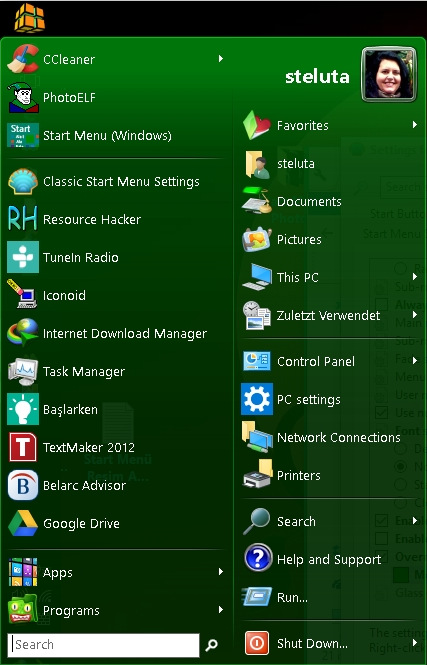Click the Favorites heart folder icon
Image resolution: width=427 pixels, height=665 pixels.
click(257, 125)
